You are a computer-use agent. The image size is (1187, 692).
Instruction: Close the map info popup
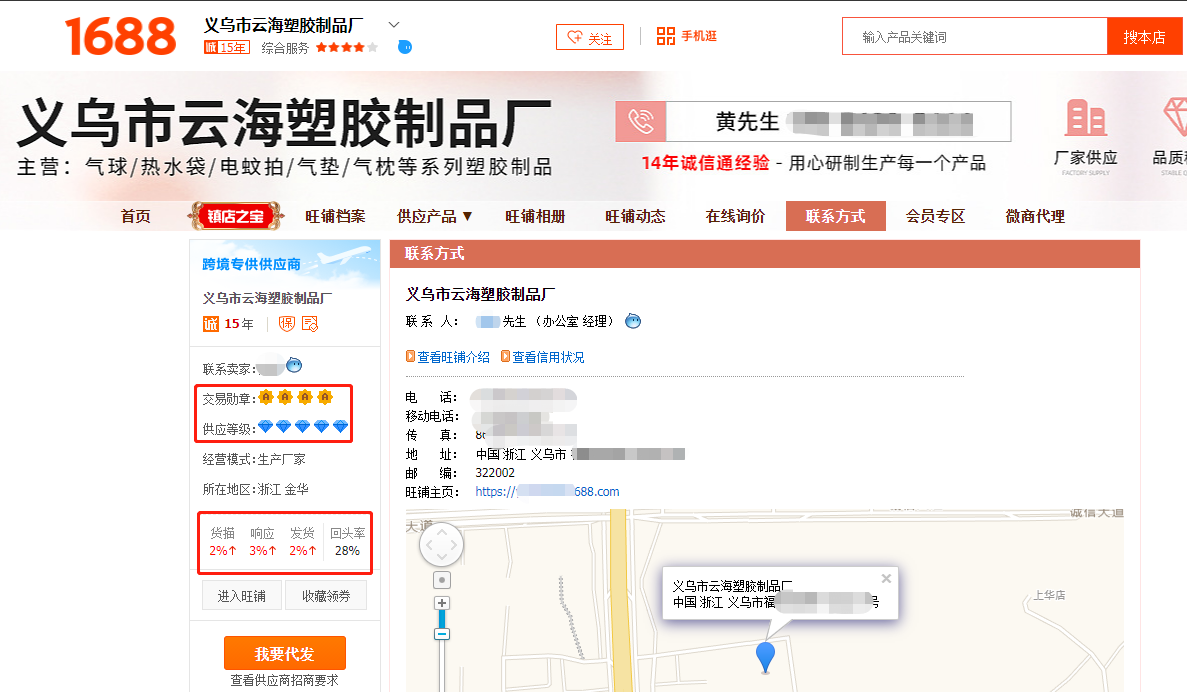pos(886,578)
